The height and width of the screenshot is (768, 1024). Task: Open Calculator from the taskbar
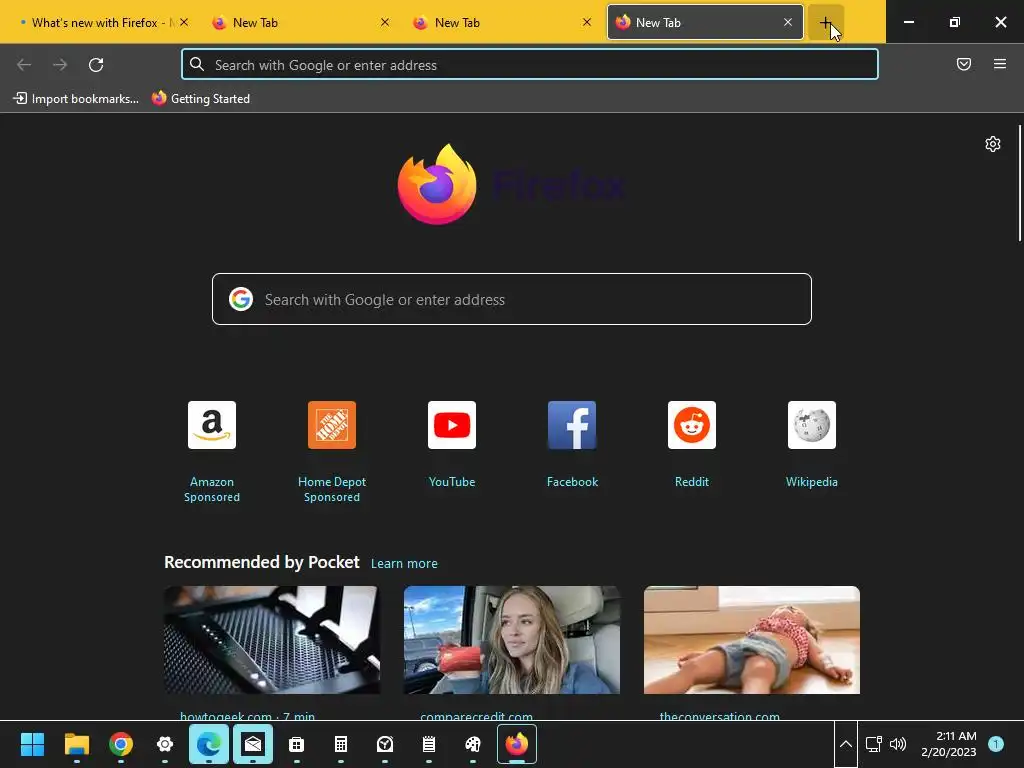(x=341, y=744)
